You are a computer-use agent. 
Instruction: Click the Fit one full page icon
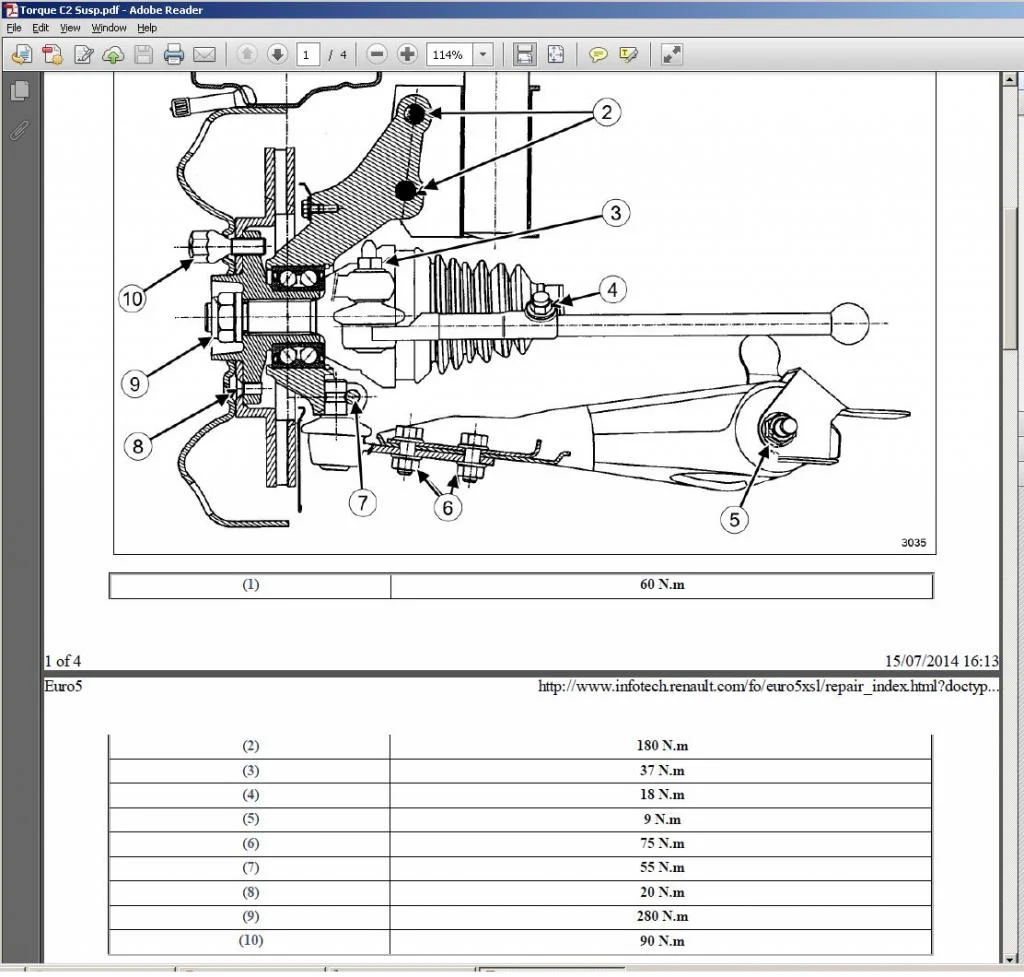pos(556,54)
